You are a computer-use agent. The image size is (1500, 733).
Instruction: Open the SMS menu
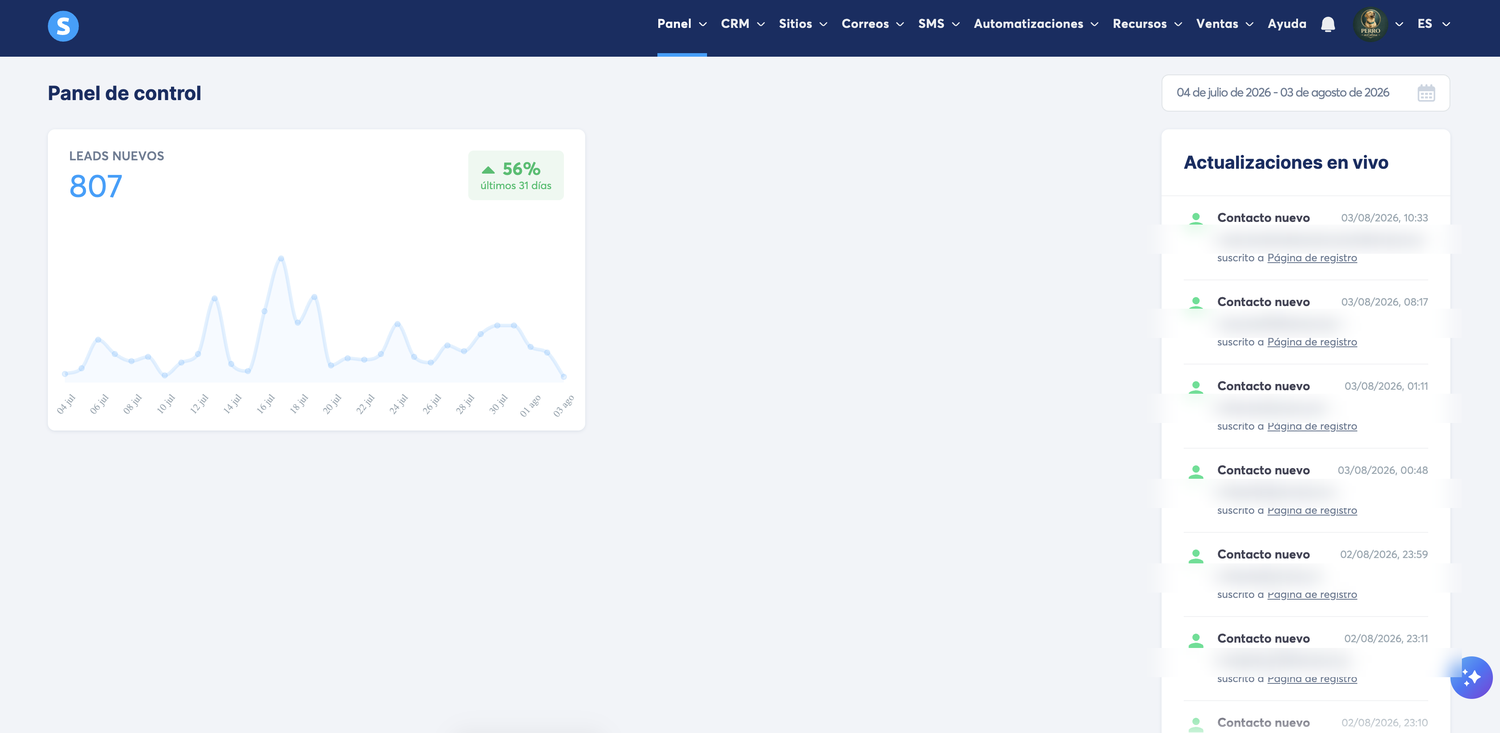(939, 24)
